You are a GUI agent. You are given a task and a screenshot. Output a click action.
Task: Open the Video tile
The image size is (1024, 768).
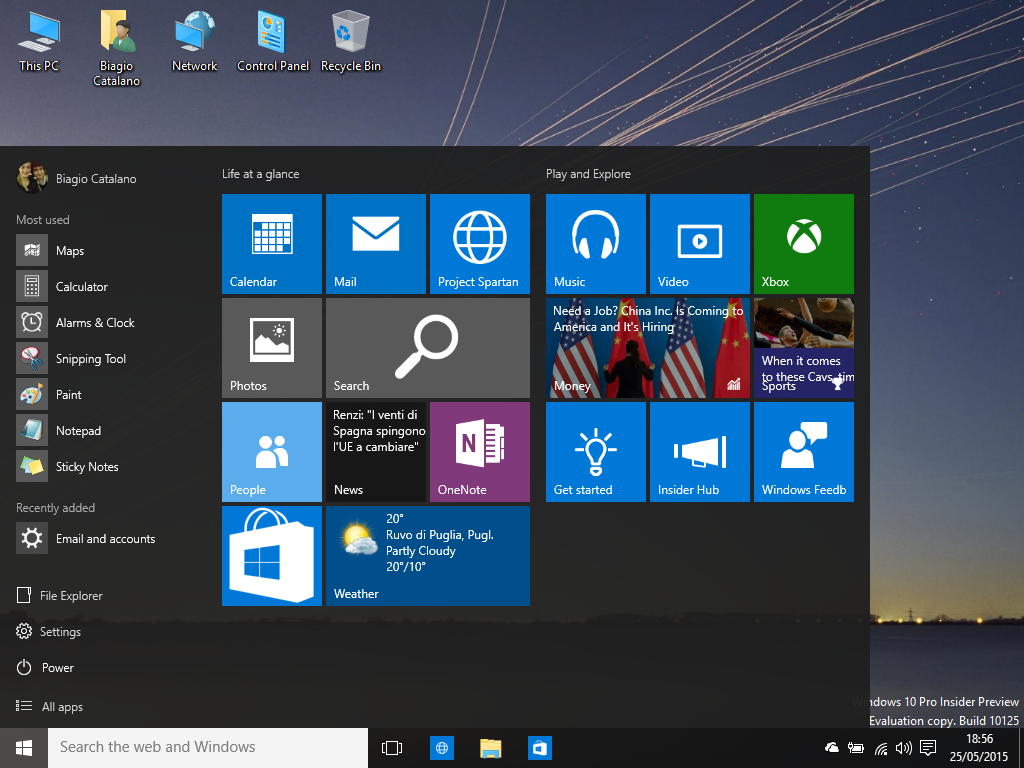pyautogui.click(x=699, y=244)
